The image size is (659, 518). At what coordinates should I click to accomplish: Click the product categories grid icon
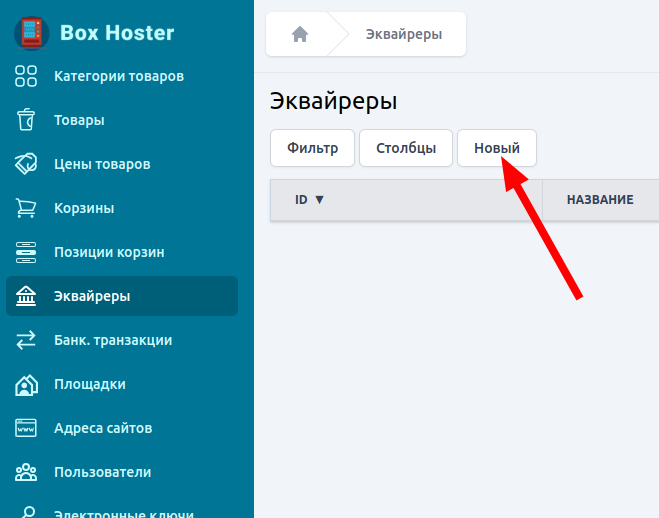click(x=26, y=76)
